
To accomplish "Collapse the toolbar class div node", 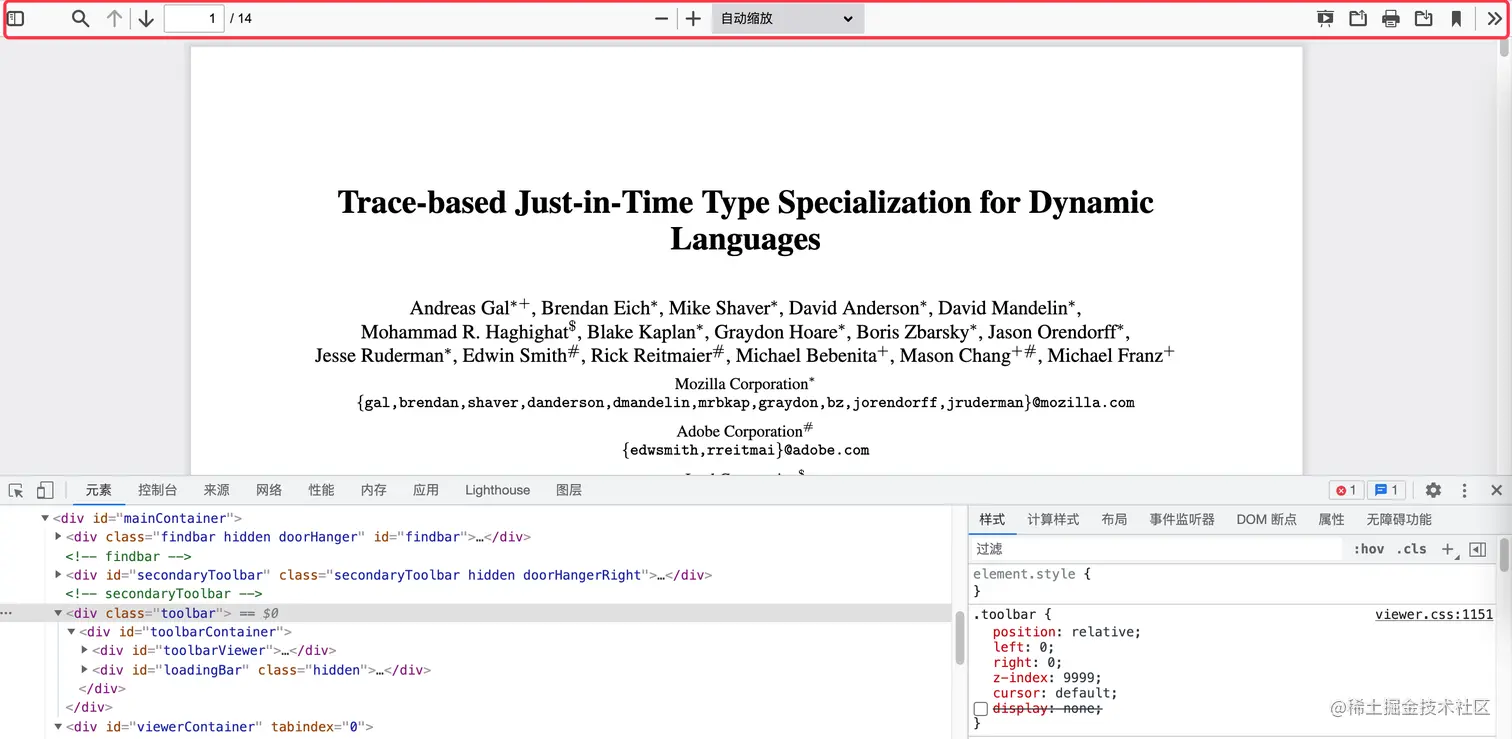I will click(58, 613).
